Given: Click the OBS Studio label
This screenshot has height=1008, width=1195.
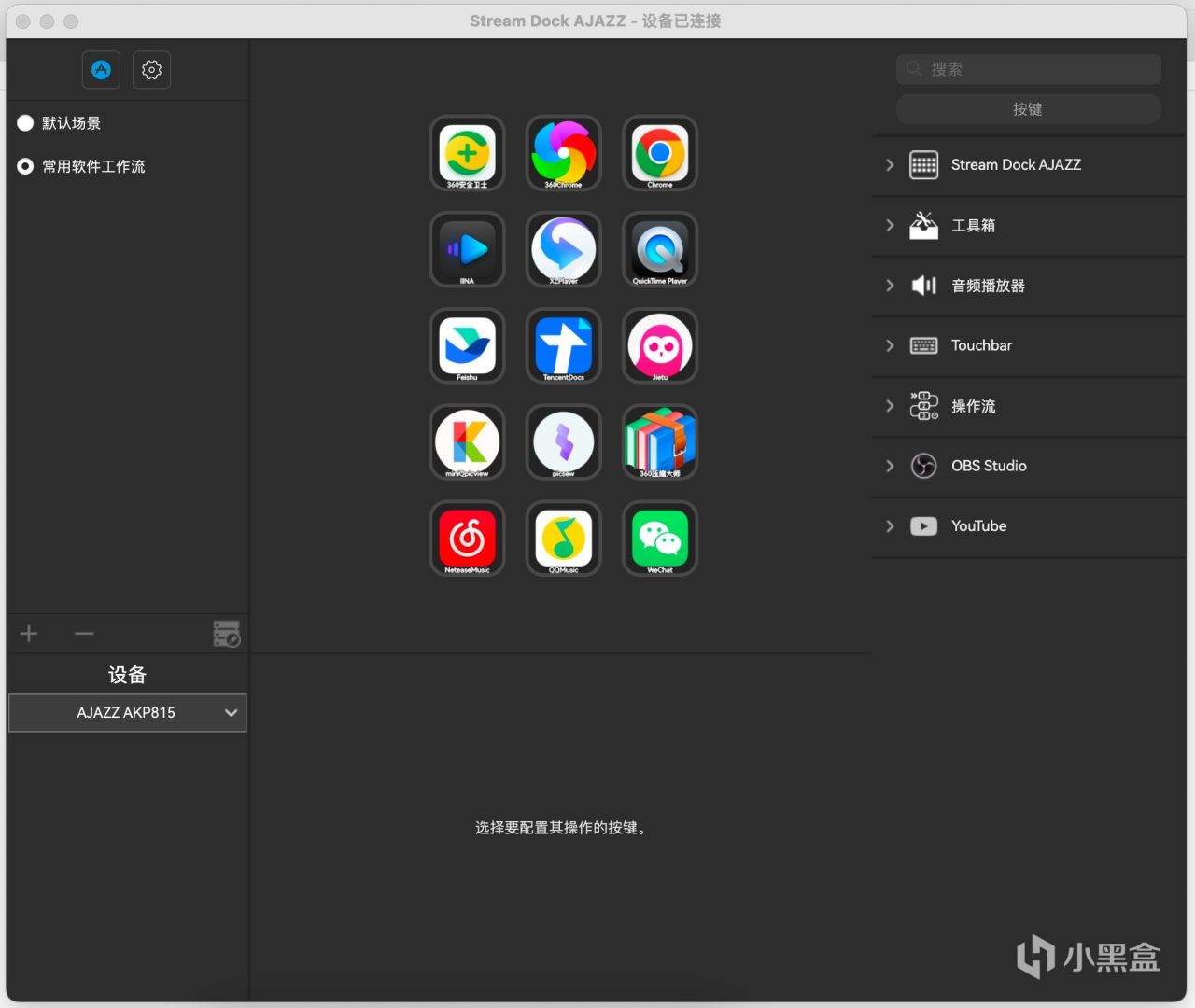Looking at the screenshot, I should click(989, 466).
